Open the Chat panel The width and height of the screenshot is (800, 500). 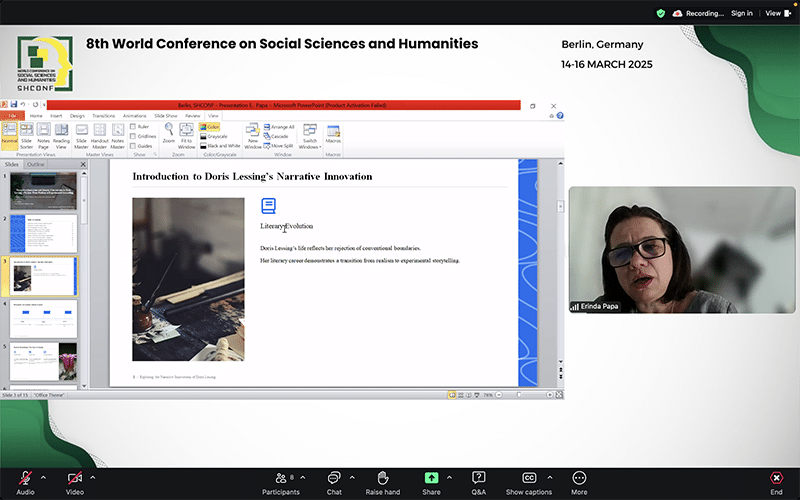tap(334, 478)
